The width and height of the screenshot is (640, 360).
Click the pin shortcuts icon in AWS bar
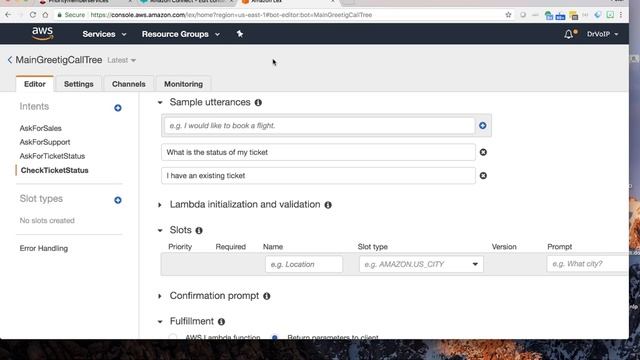pos(240,34)
